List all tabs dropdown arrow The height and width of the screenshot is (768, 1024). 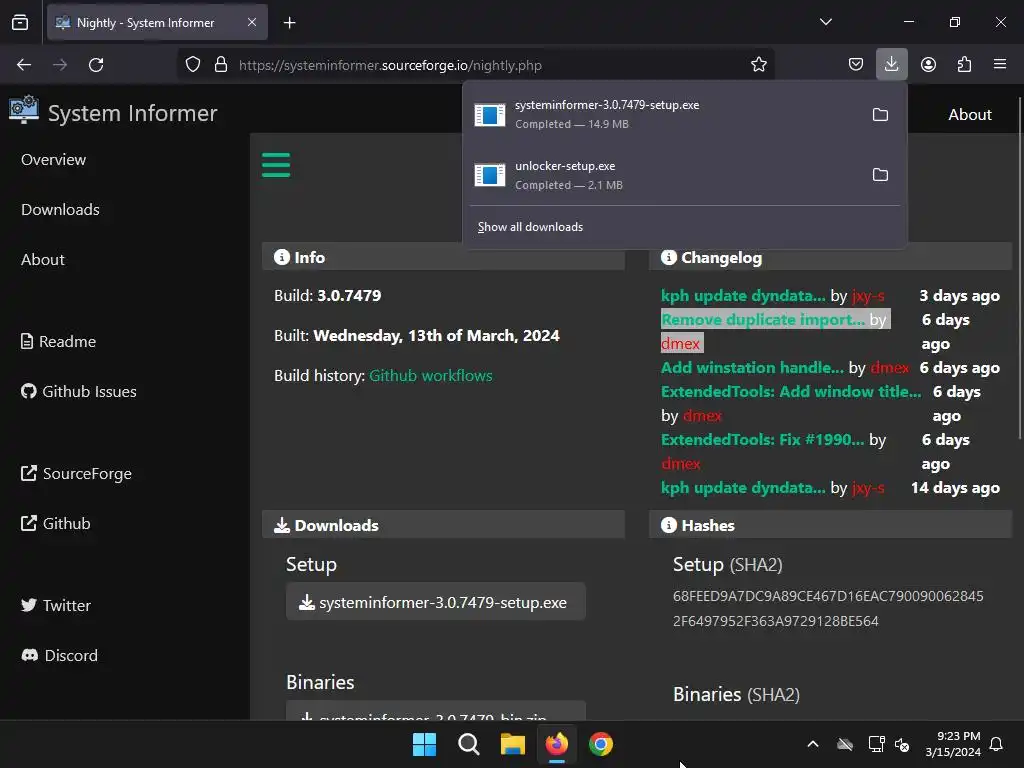point(825,22)
